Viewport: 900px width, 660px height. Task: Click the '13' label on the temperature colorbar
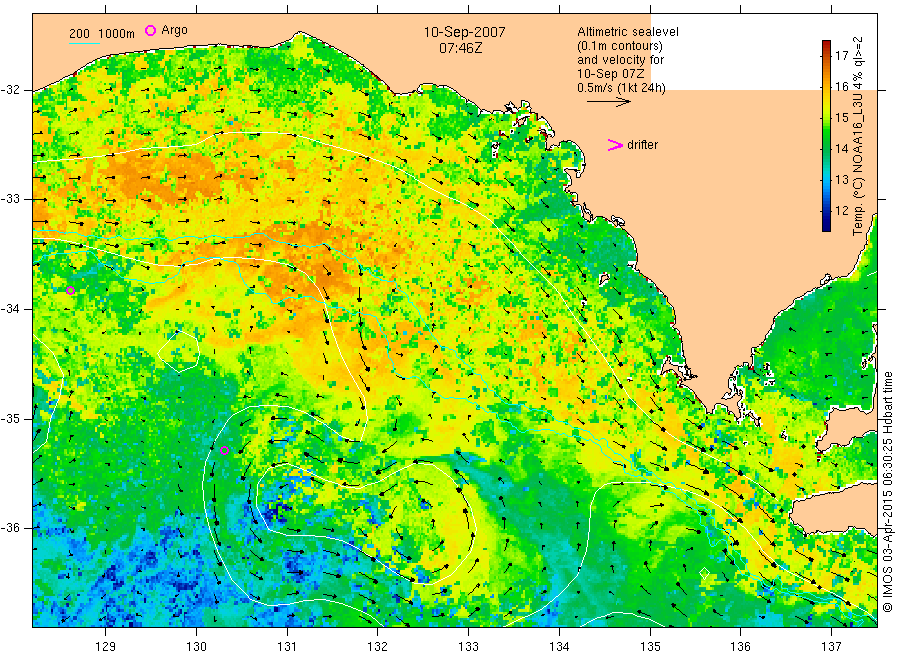pos(841,180)
